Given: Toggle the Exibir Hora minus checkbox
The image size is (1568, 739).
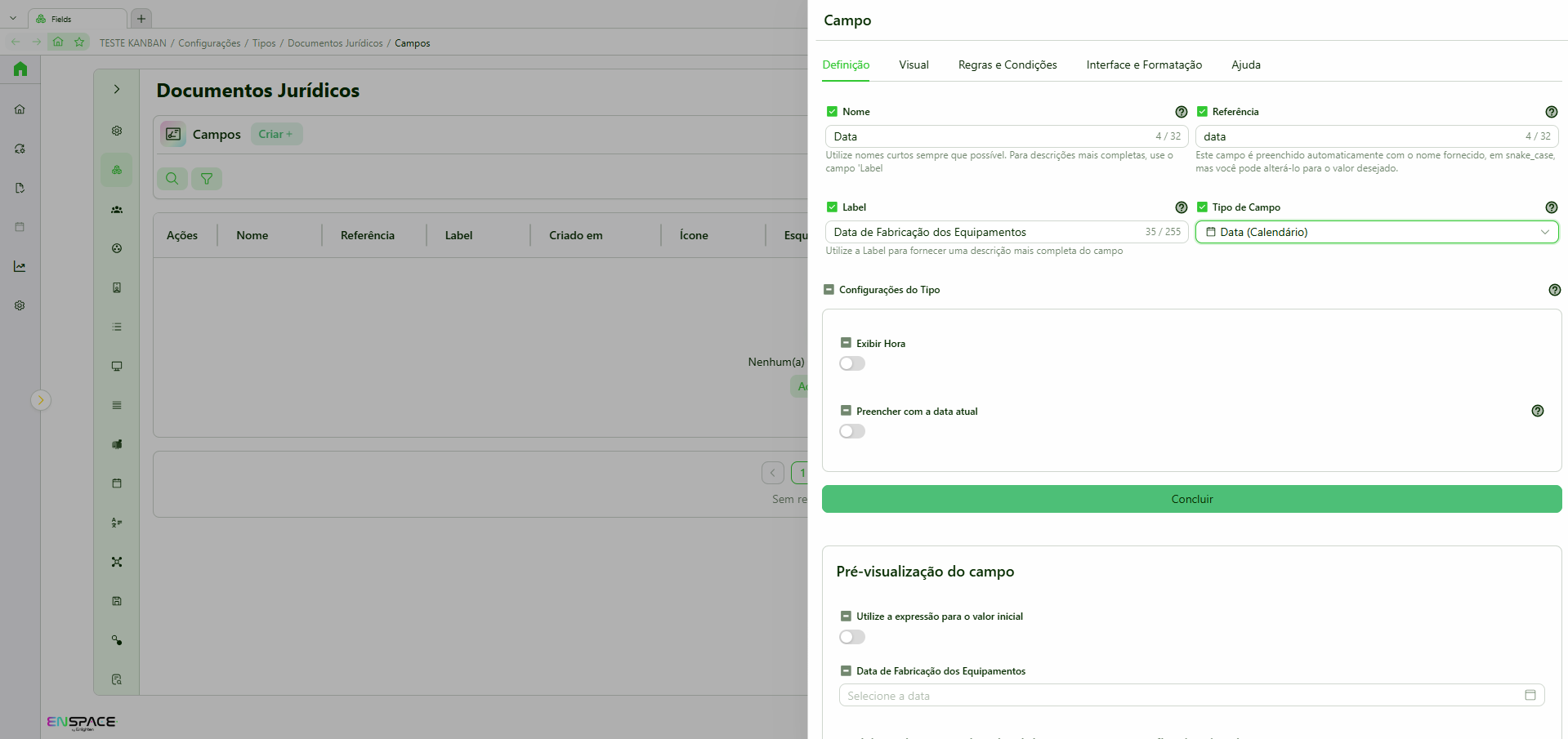Looking at the screenshot, I should coord(846,344).
